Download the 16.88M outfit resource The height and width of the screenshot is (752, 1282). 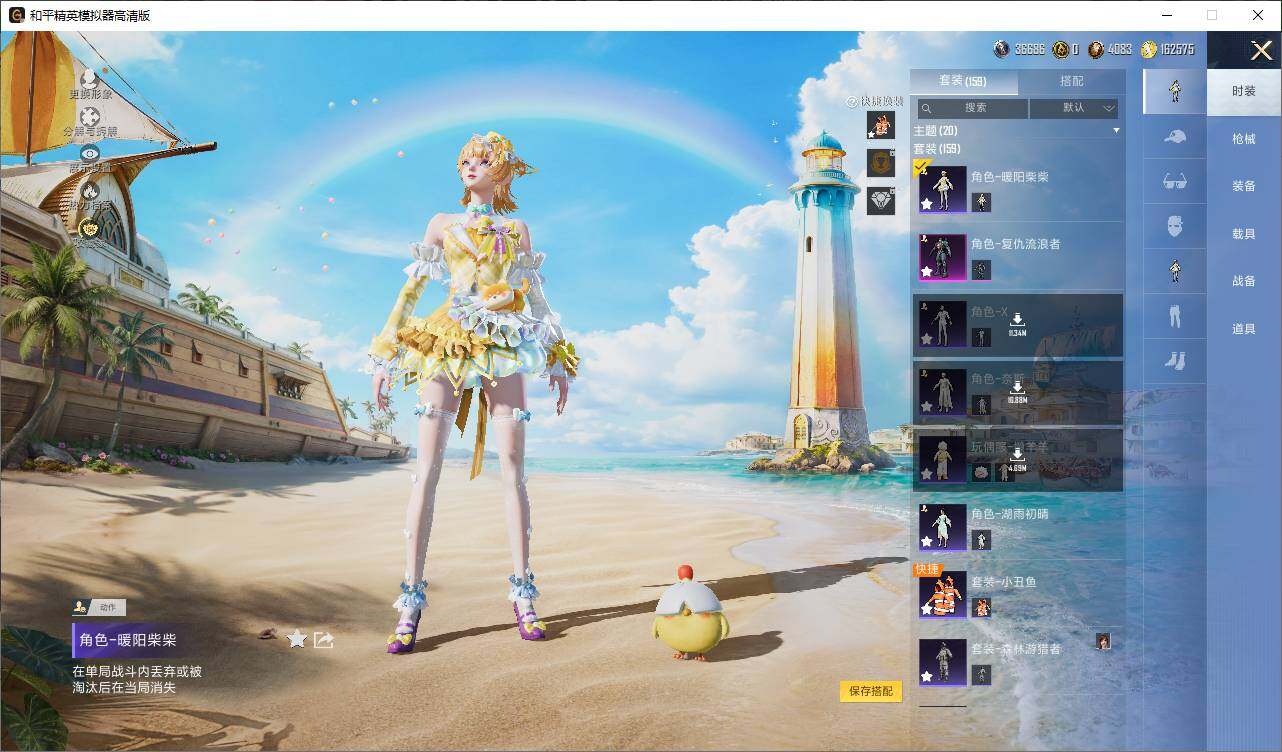tap(1017, 389)
